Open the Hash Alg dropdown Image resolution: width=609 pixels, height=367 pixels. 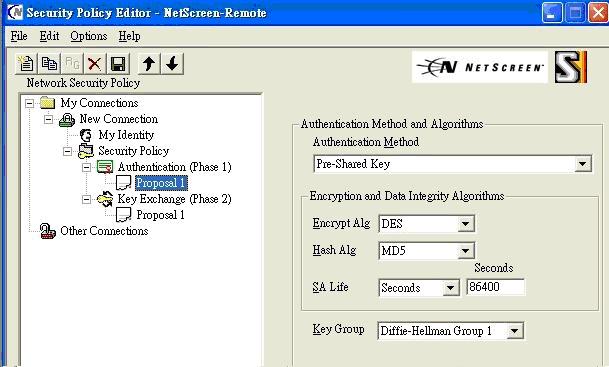tap(465, 251)
